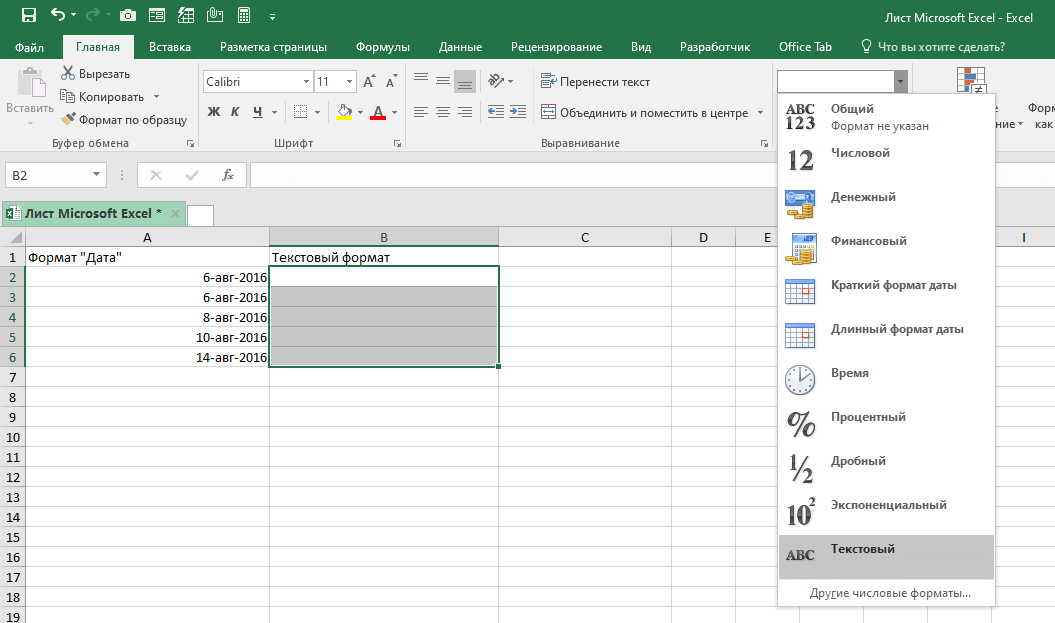Expand the Name Box dropdown arrow
Image resolution: width=1055 pixels, height=623 pixels.
97,175
